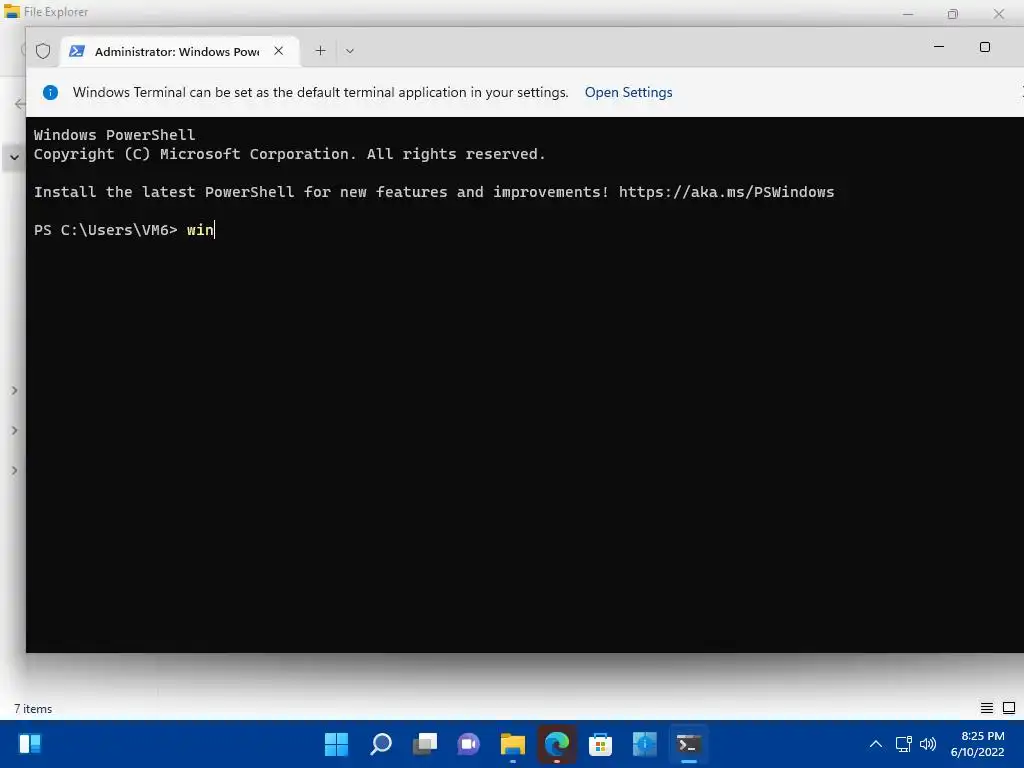Click the File Explorer window title
The image size is (1024, 768).
point(56,12)
